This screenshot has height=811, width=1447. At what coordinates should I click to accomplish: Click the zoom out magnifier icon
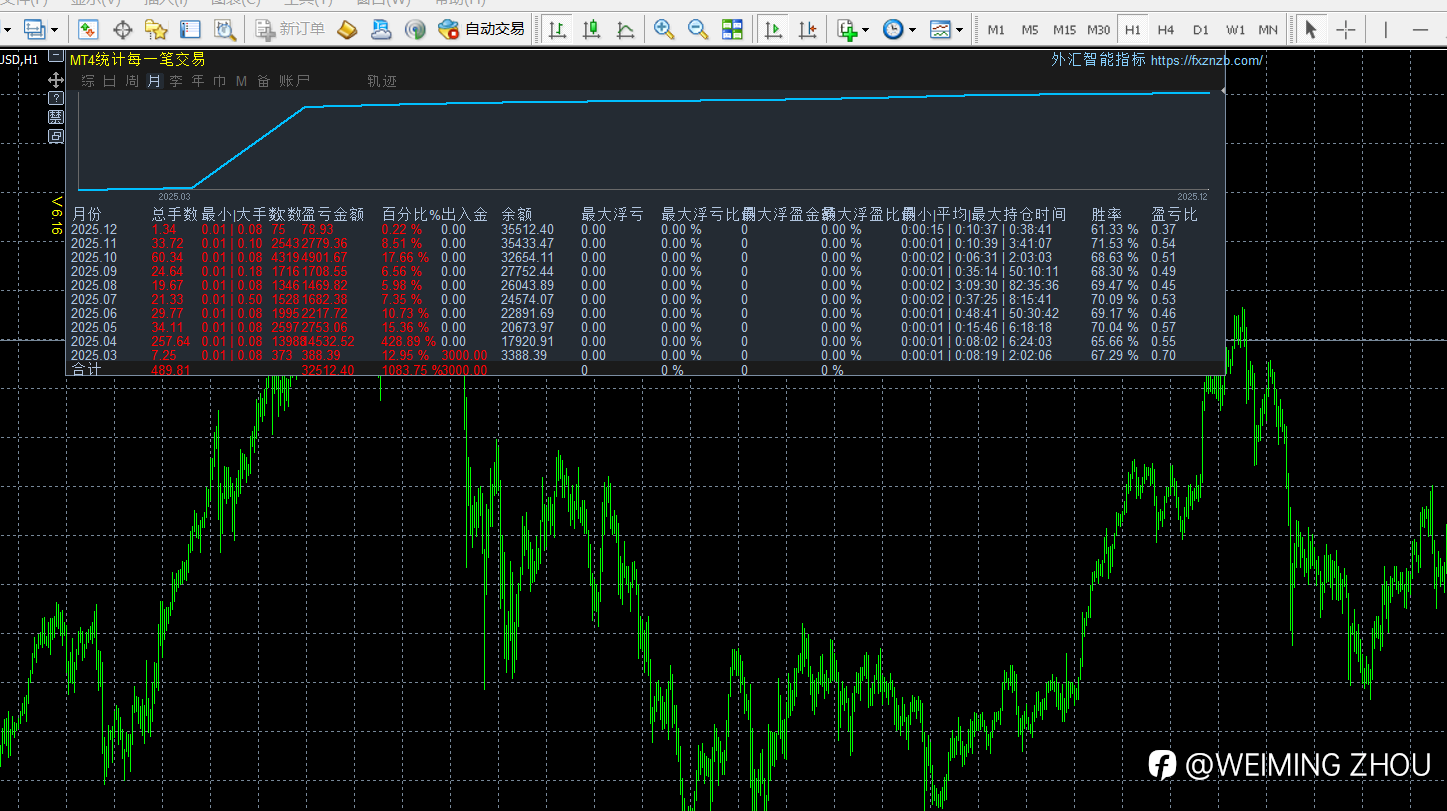698,30
